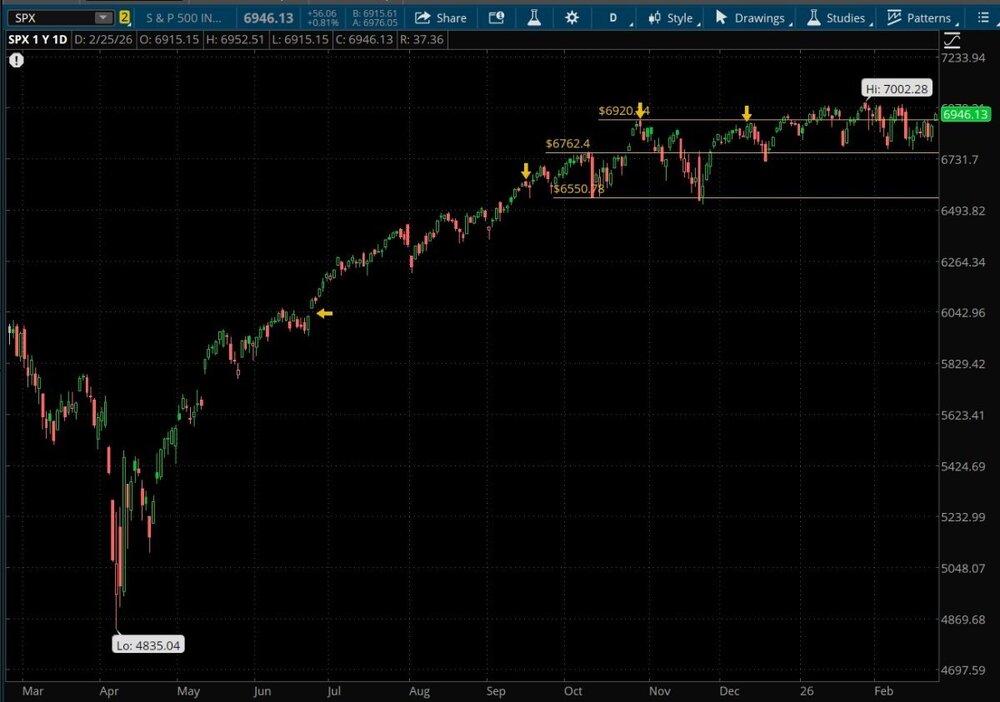This screenshot has width=1000, height=702.
Task: Expand the SPX symbol dropdown arrow
Action: tap(103, 18)
